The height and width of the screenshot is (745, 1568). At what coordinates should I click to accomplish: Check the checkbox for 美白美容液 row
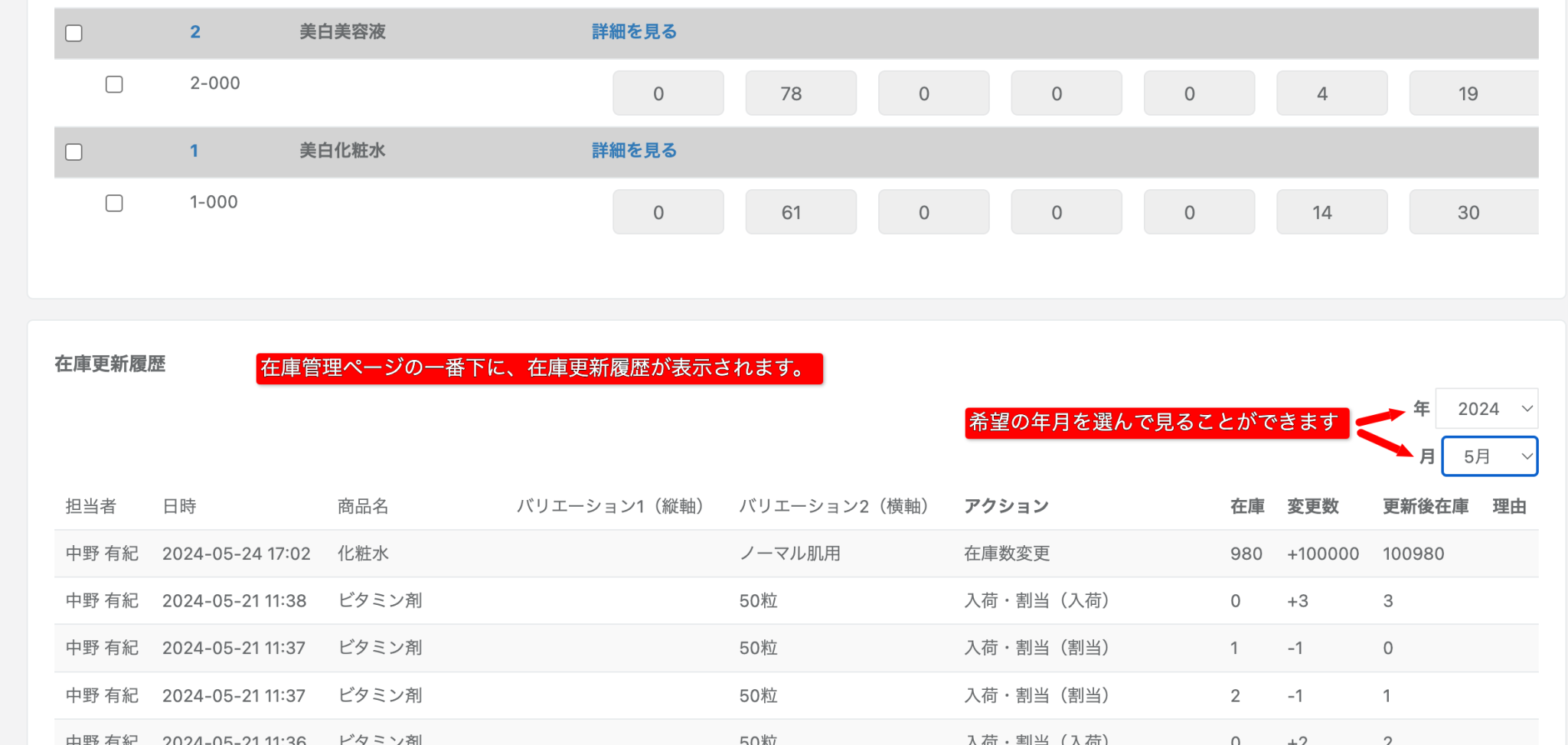[73, 33]
